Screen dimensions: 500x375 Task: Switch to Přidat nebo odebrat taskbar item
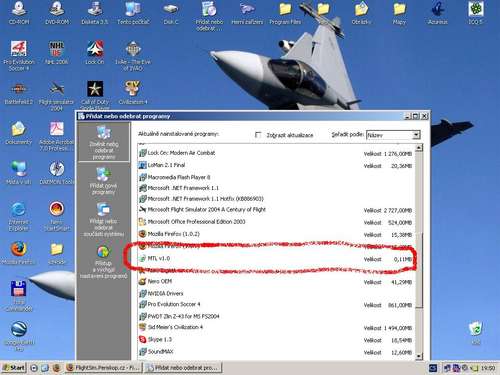pos(183,368)
